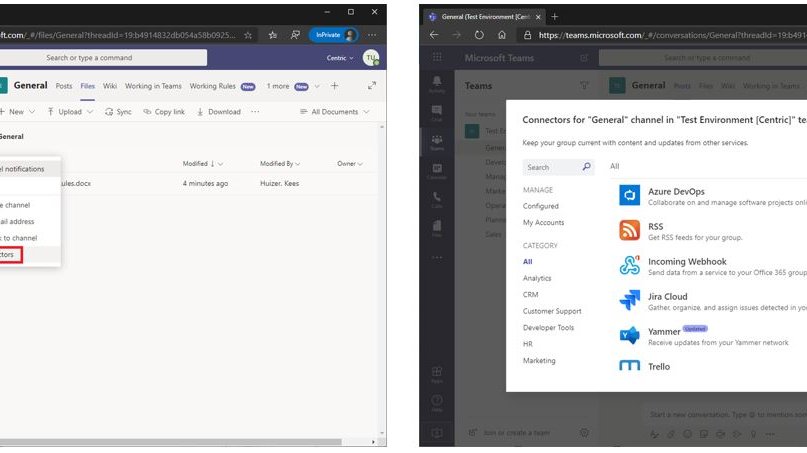807x453 pixels.
Task: Open the Teams icon in sidebar
Action: tap(437, 142)
